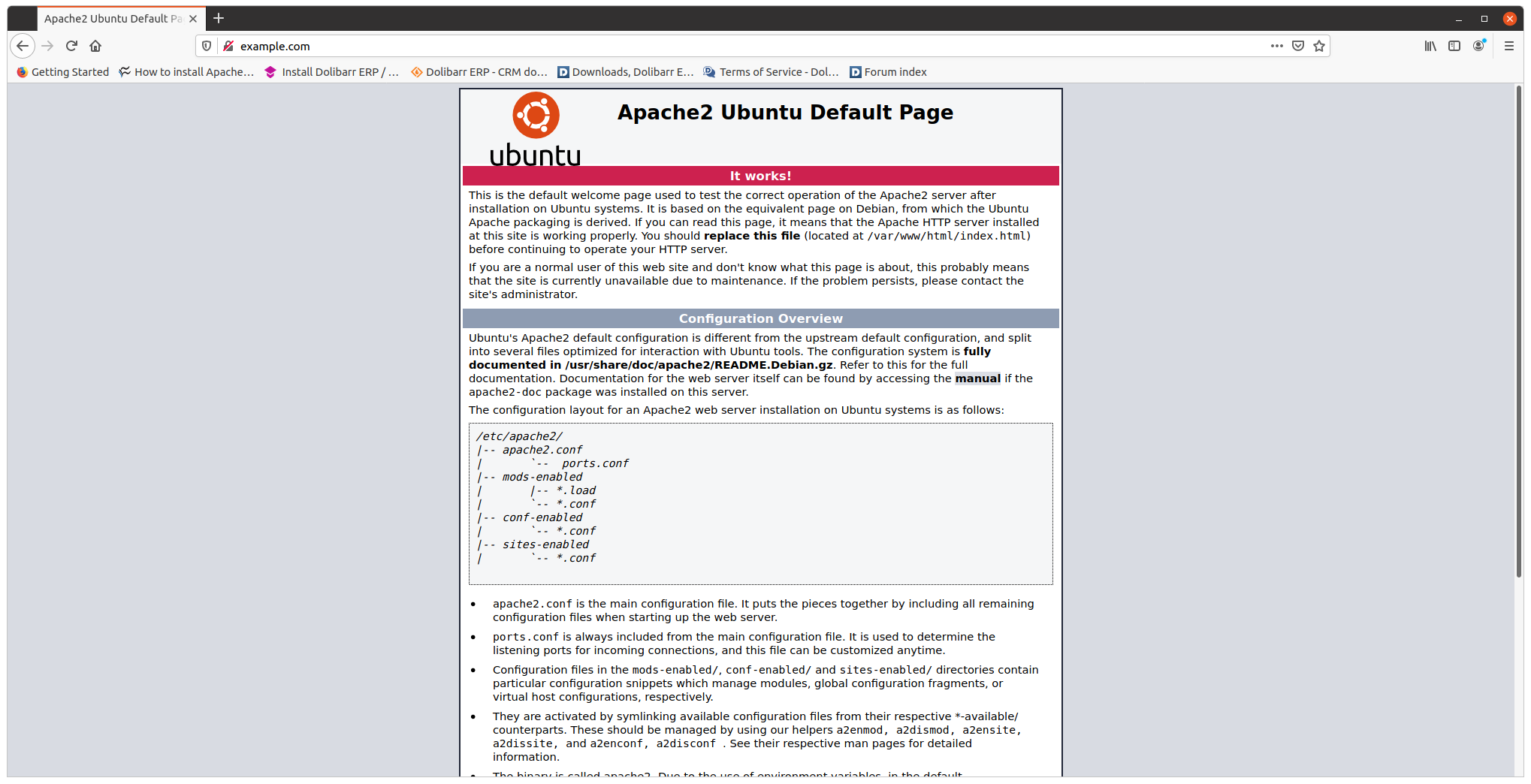
Task: Click the *.load entry in the tree
Action: (576, 490)
